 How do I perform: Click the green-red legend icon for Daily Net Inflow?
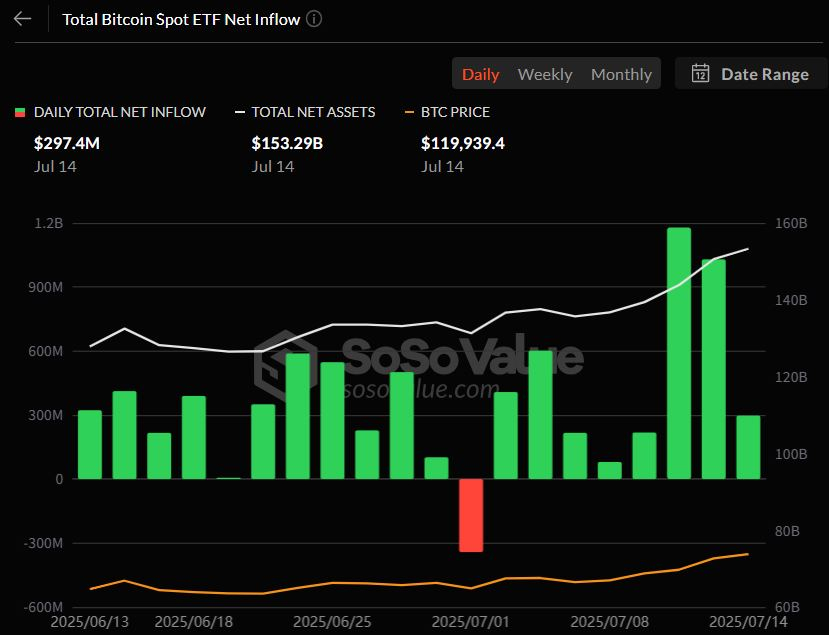[x=19, y=112]
